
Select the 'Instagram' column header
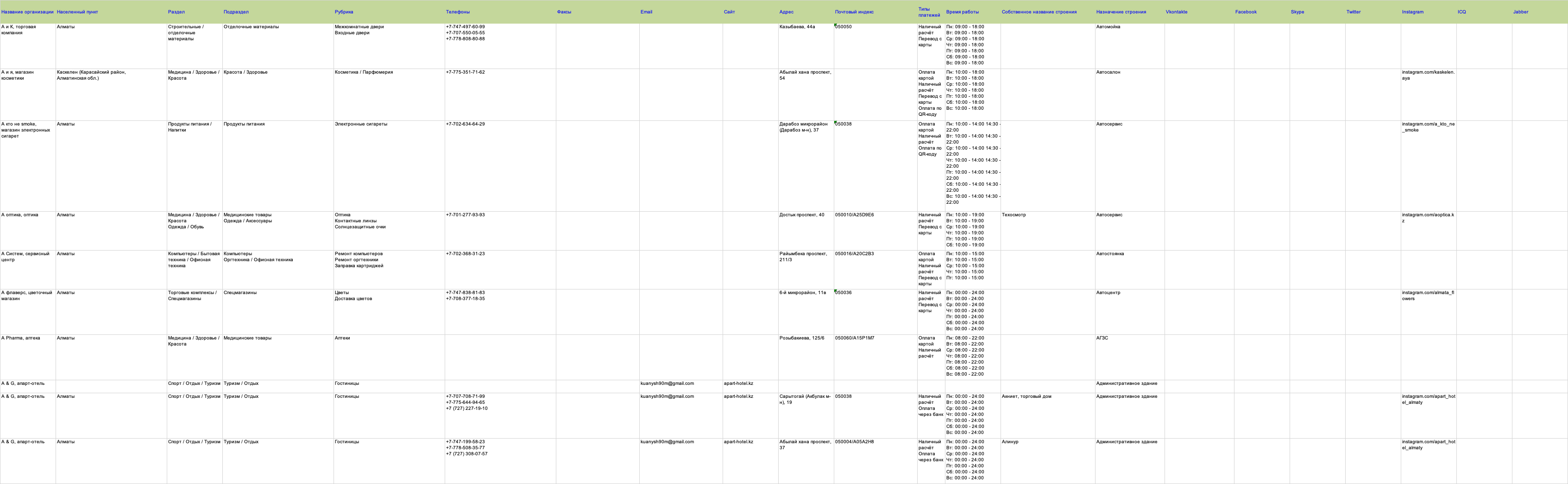(1429, 12)
